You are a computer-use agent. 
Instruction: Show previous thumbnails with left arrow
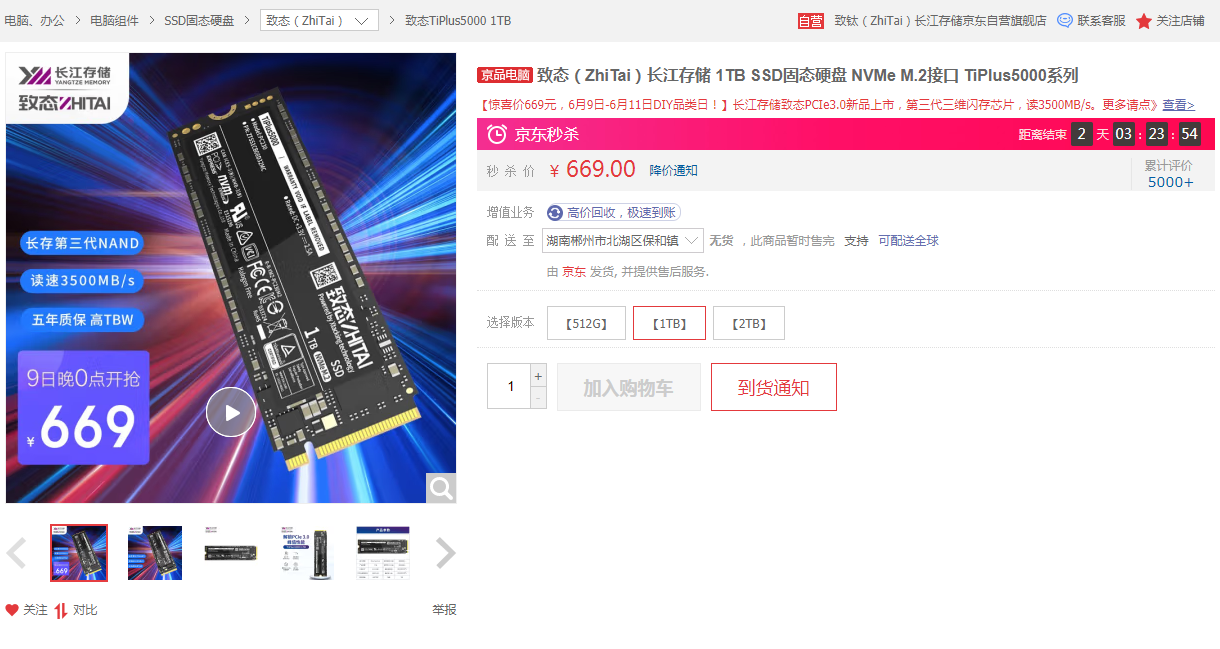click(x=16, y=553)
